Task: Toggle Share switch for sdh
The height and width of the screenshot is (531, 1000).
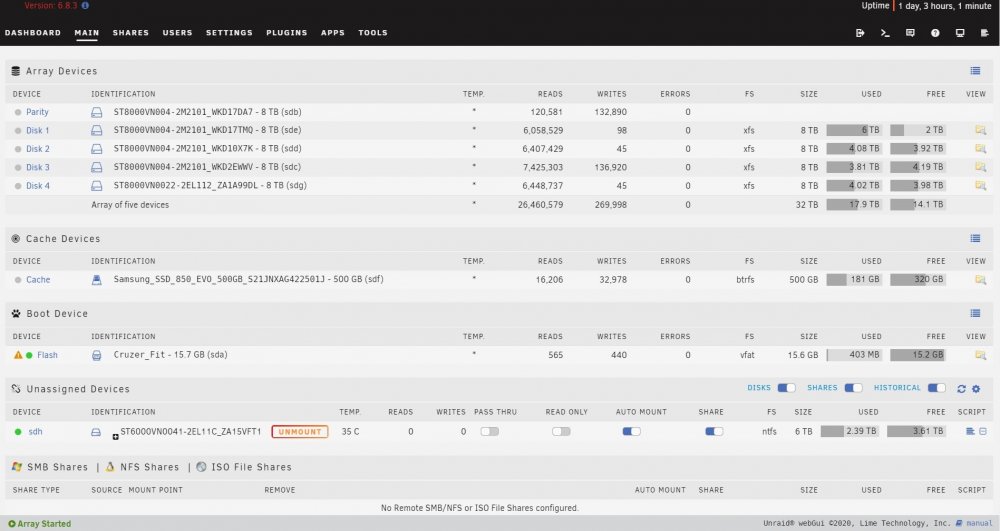Action: (714, 432)
